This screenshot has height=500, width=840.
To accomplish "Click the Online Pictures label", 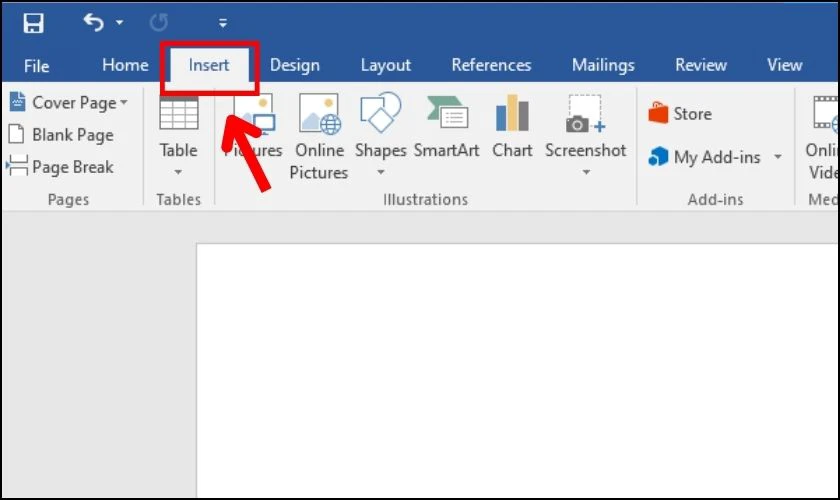I will coord(319,161).
